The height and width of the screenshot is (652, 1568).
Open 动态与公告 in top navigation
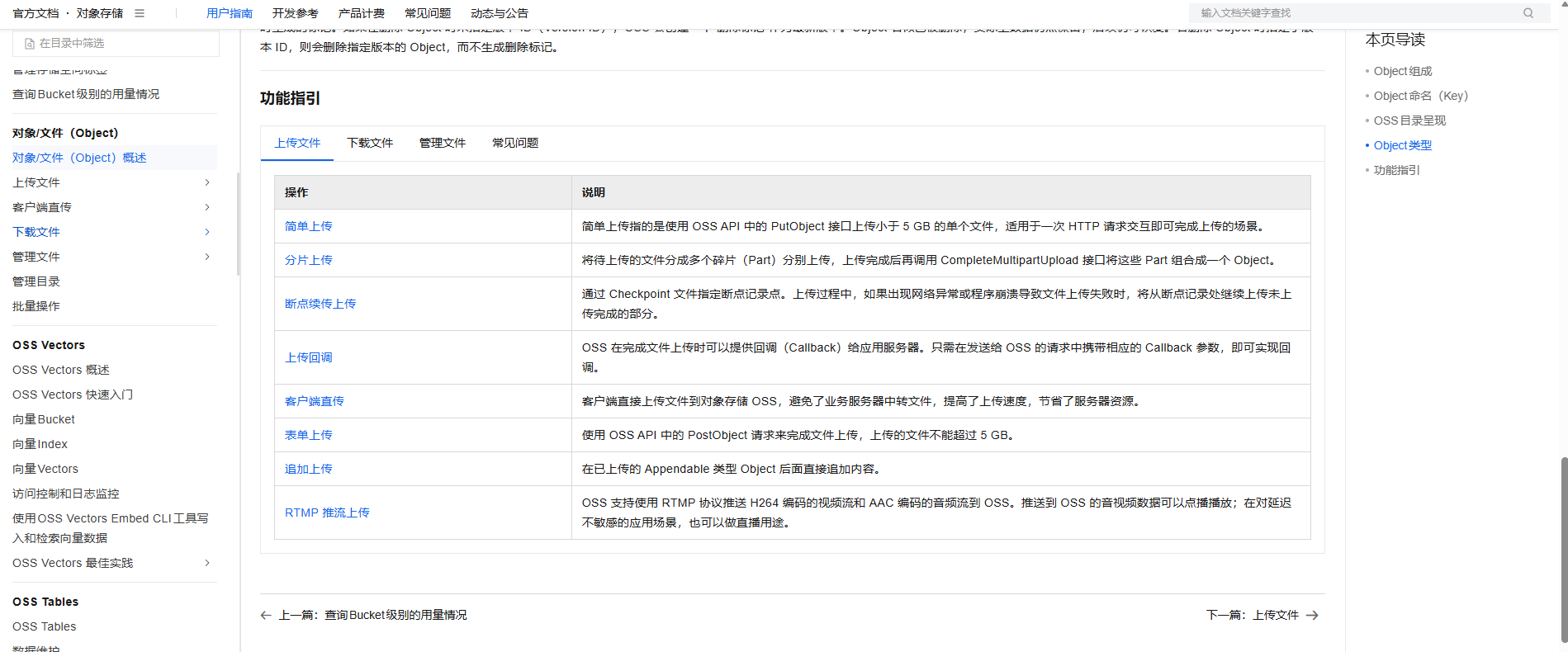coord(500,13)
